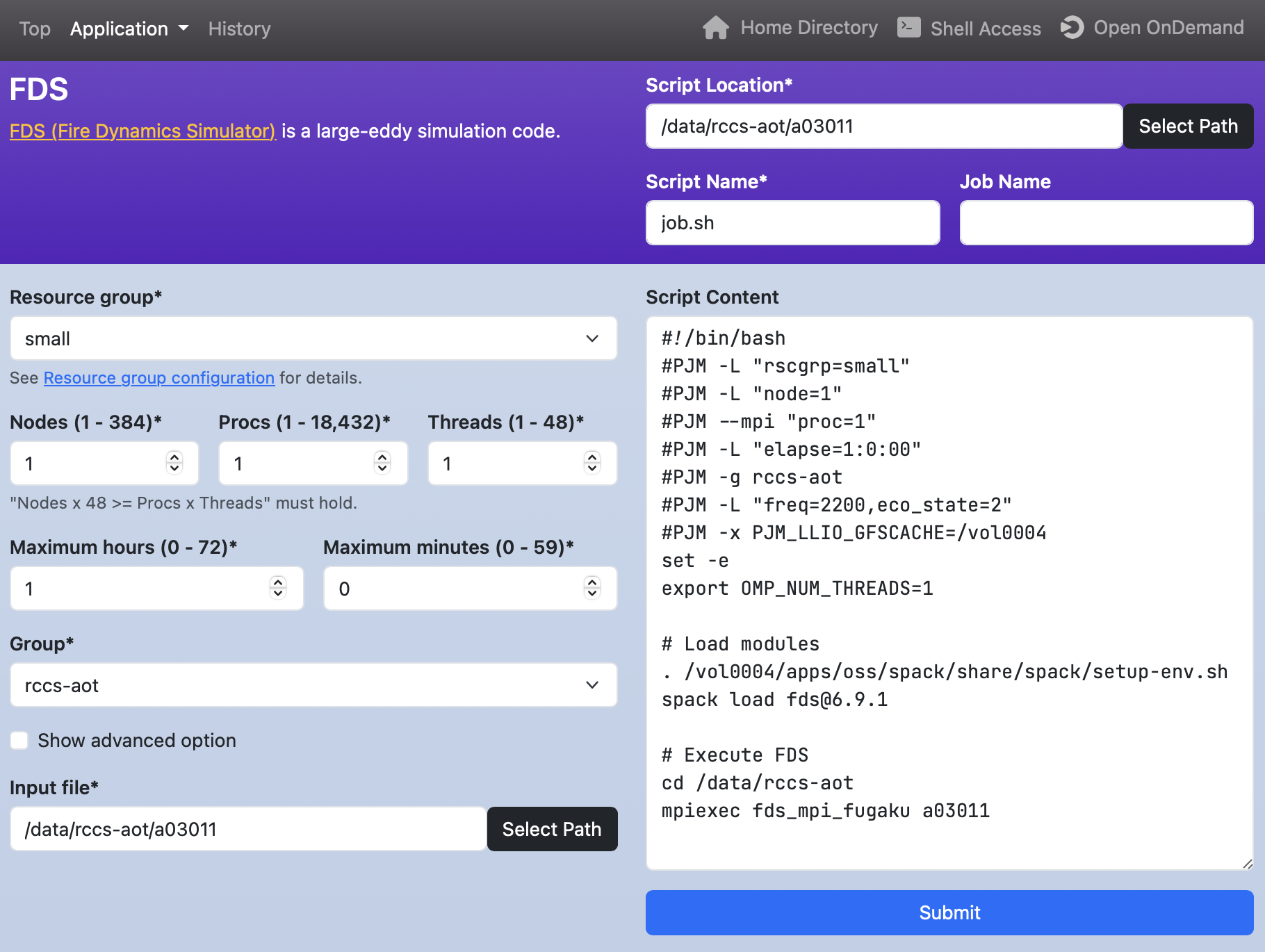Open the Resource group configuration link
Viewport: 1265px width, 952px height.
(159, 378)
